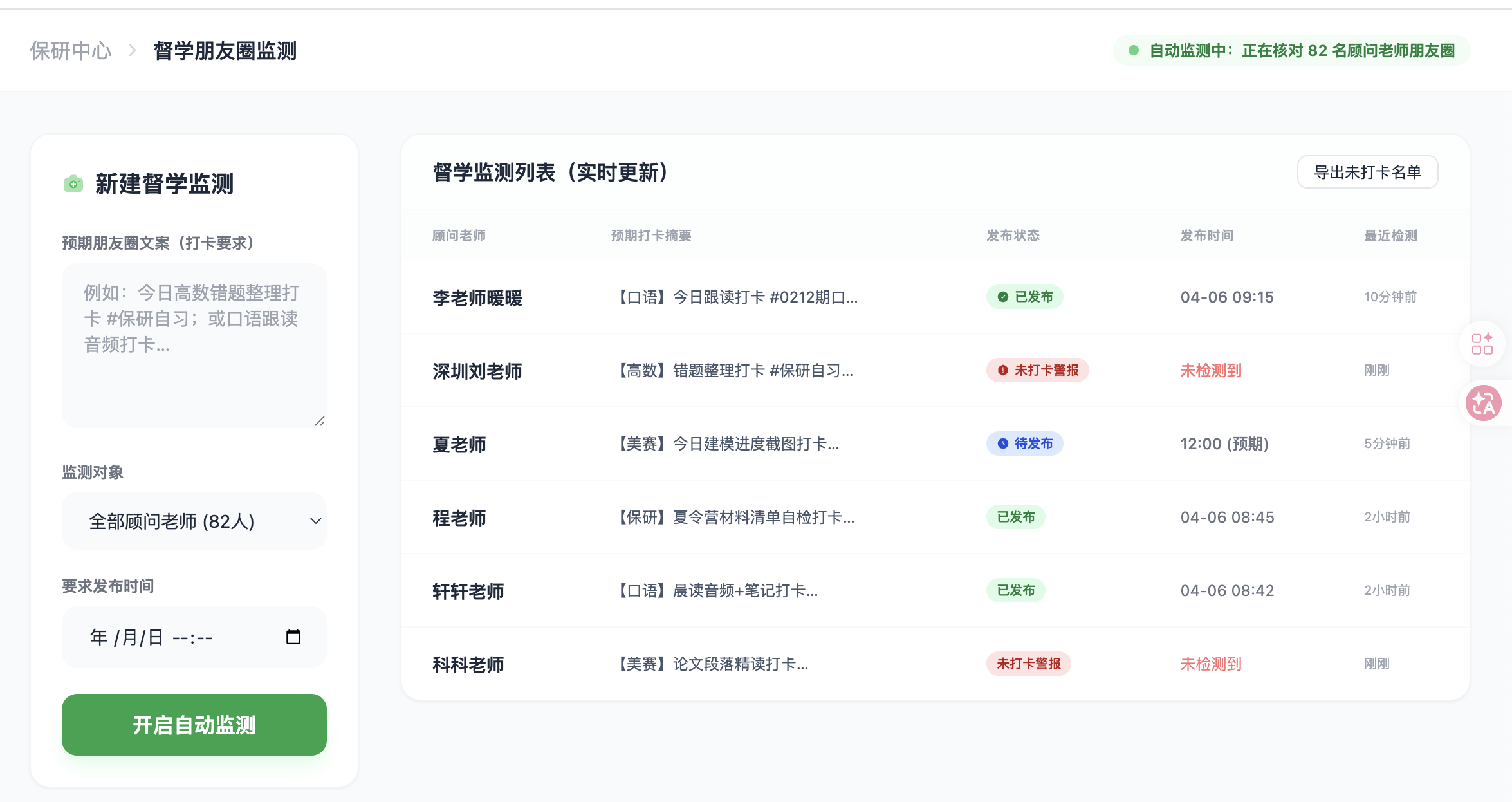Click publish time 04-06 08:45
Image resolution: width=1512 pixels, height=802 pixels.
click(x=1227, y=517)
